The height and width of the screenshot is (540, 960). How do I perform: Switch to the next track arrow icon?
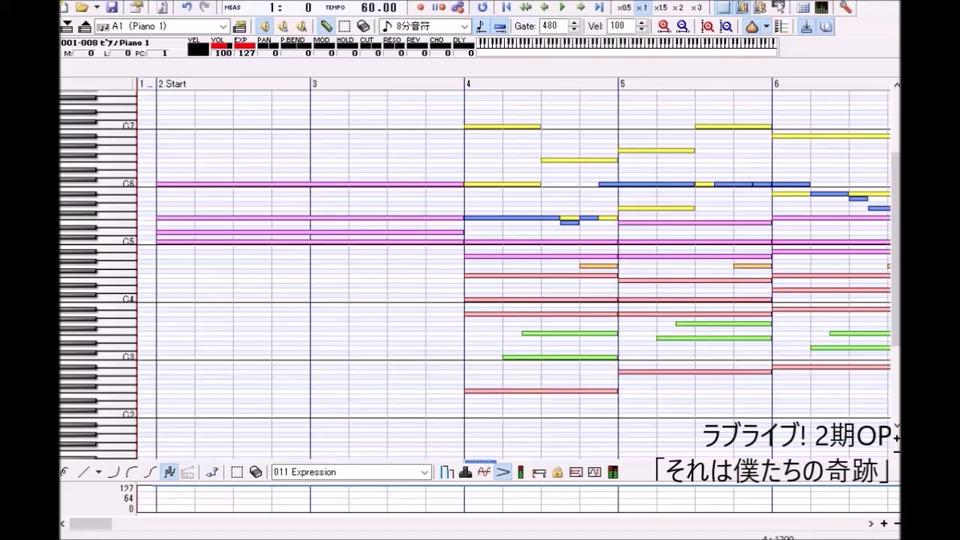pyautogui.click(x=85, y=26)
